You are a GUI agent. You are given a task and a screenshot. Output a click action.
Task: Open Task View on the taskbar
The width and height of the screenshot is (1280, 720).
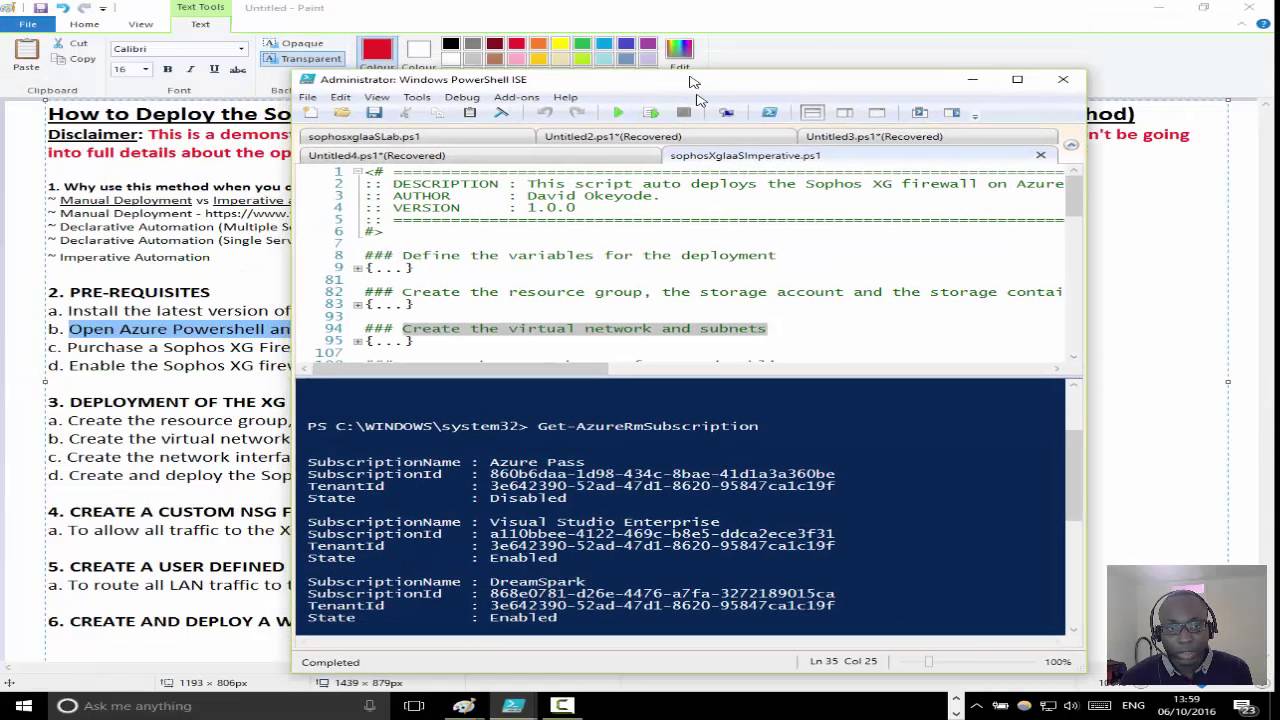pos(414,706)
